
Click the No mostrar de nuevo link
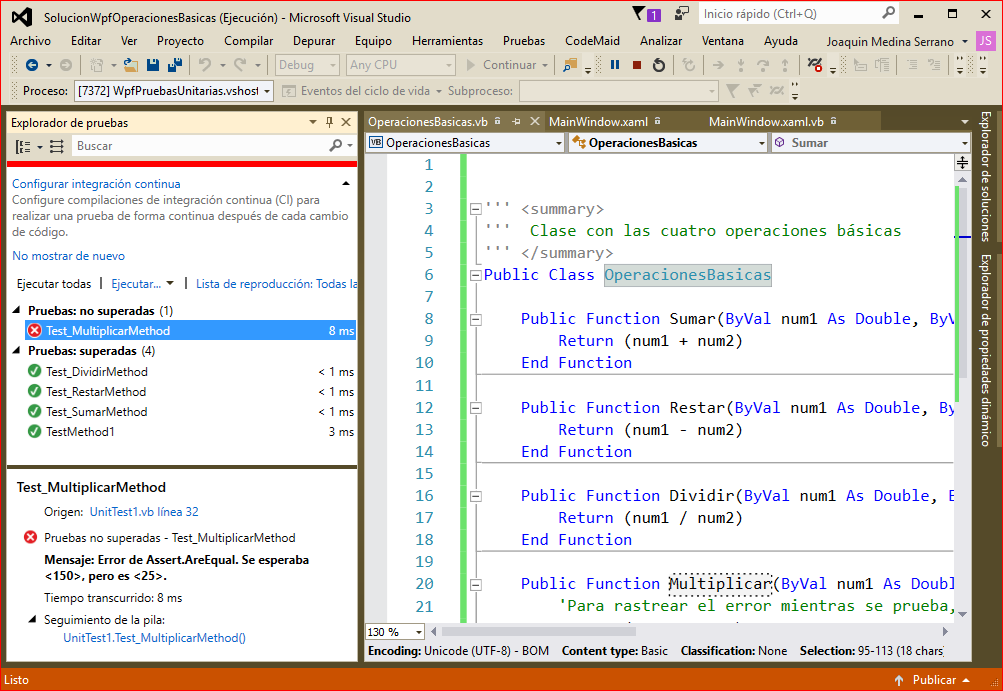(x=68, y=256)
